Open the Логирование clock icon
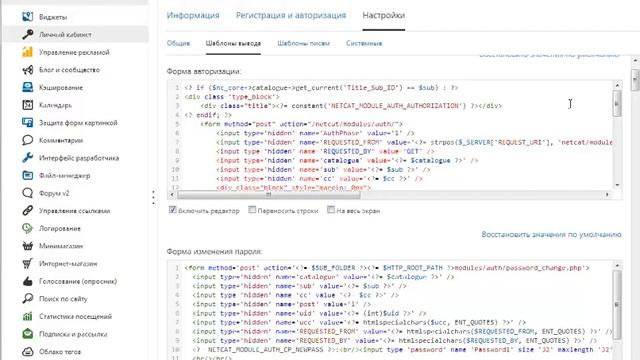This screenshot has height=360, width=640. [x=27, y=228]
